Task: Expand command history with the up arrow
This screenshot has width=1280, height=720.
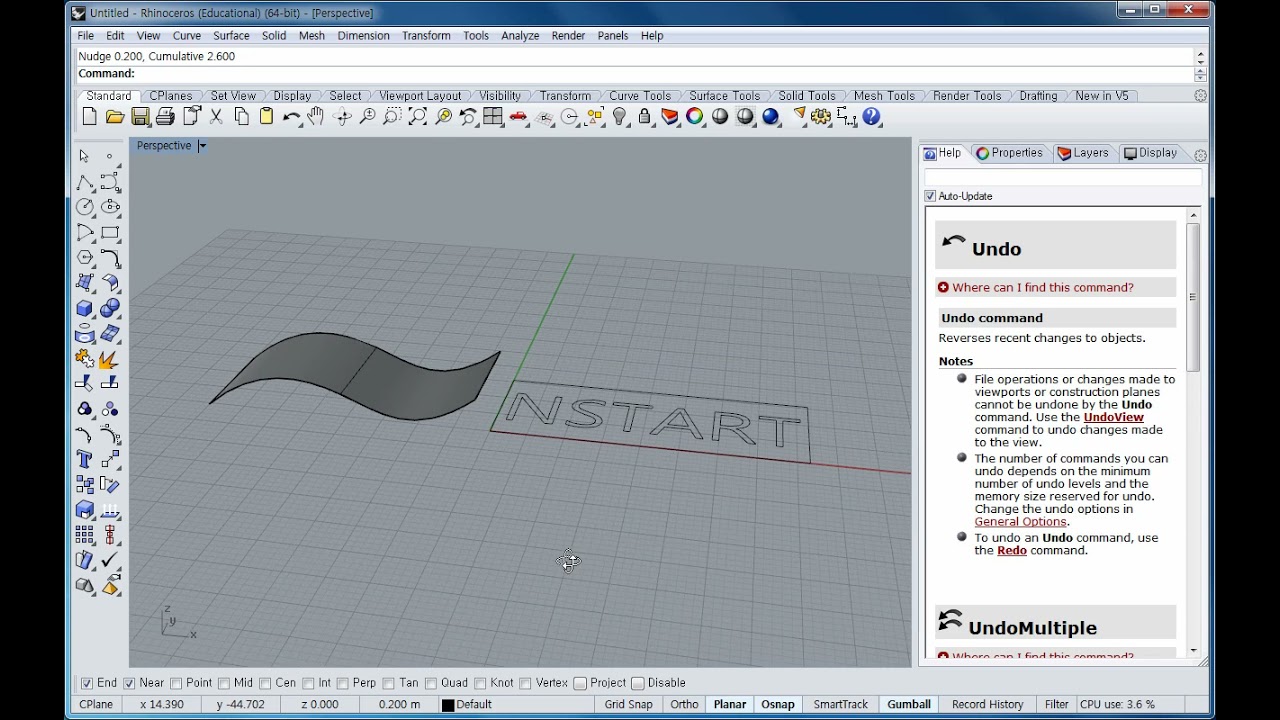Action: coord(1200,56)
